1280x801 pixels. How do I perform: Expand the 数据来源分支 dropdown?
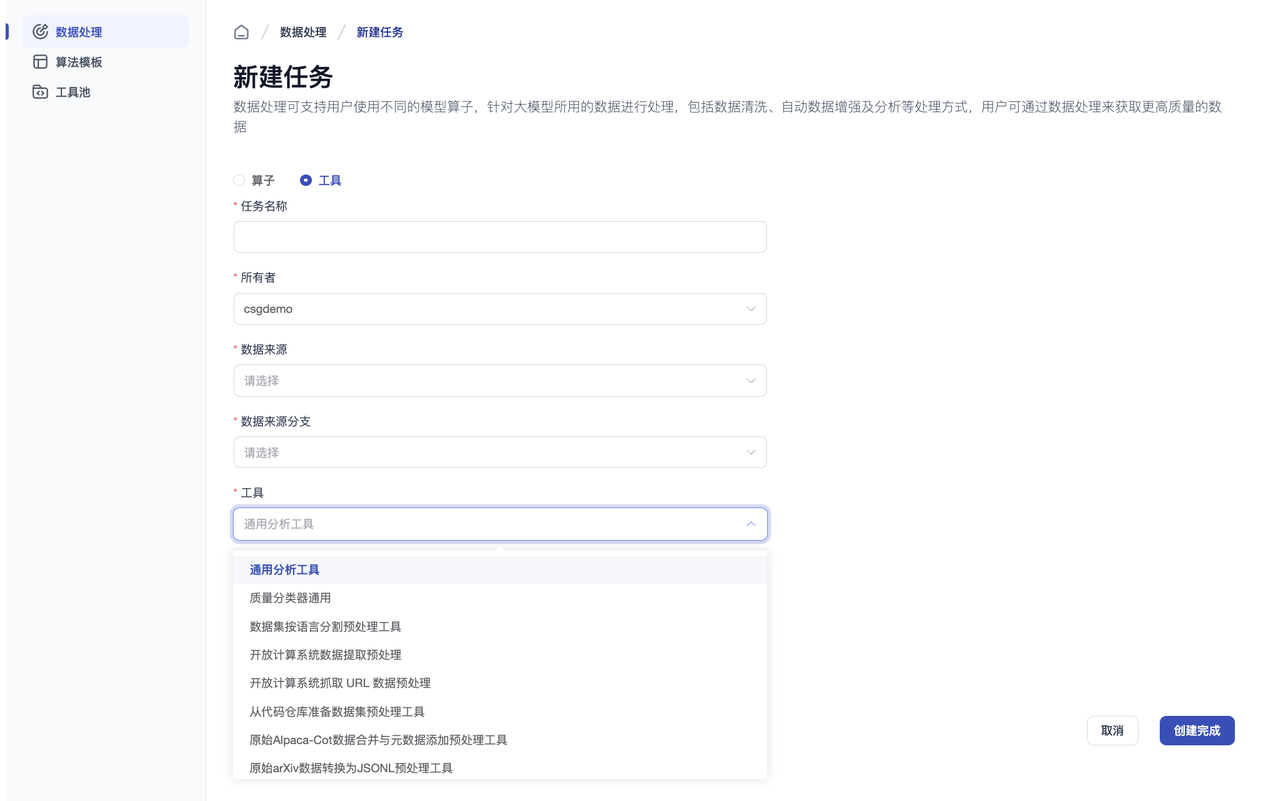tap(499, 453)
